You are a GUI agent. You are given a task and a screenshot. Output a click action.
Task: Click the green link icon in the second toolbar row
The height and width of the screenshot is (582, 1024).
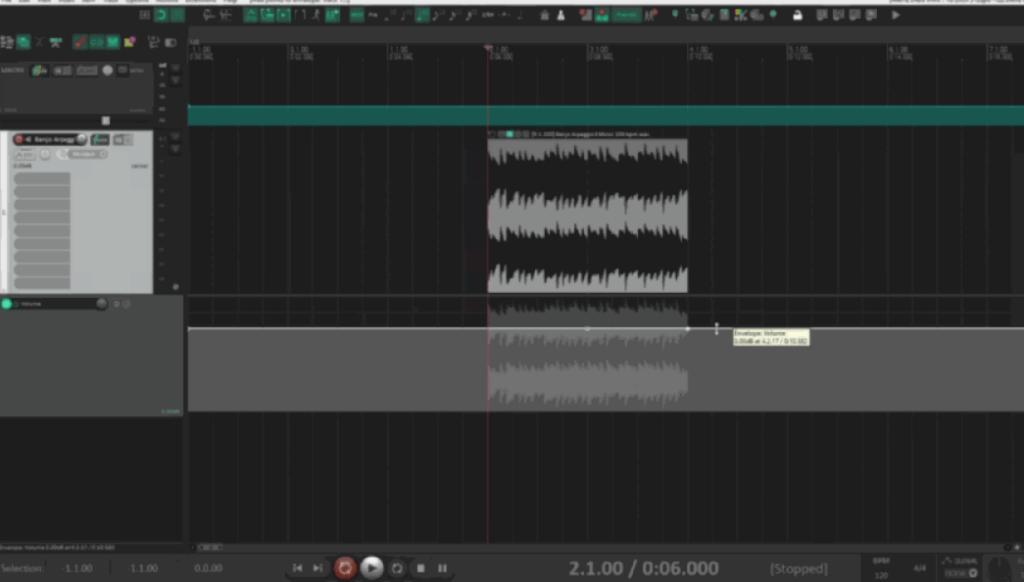pos(96,42)
